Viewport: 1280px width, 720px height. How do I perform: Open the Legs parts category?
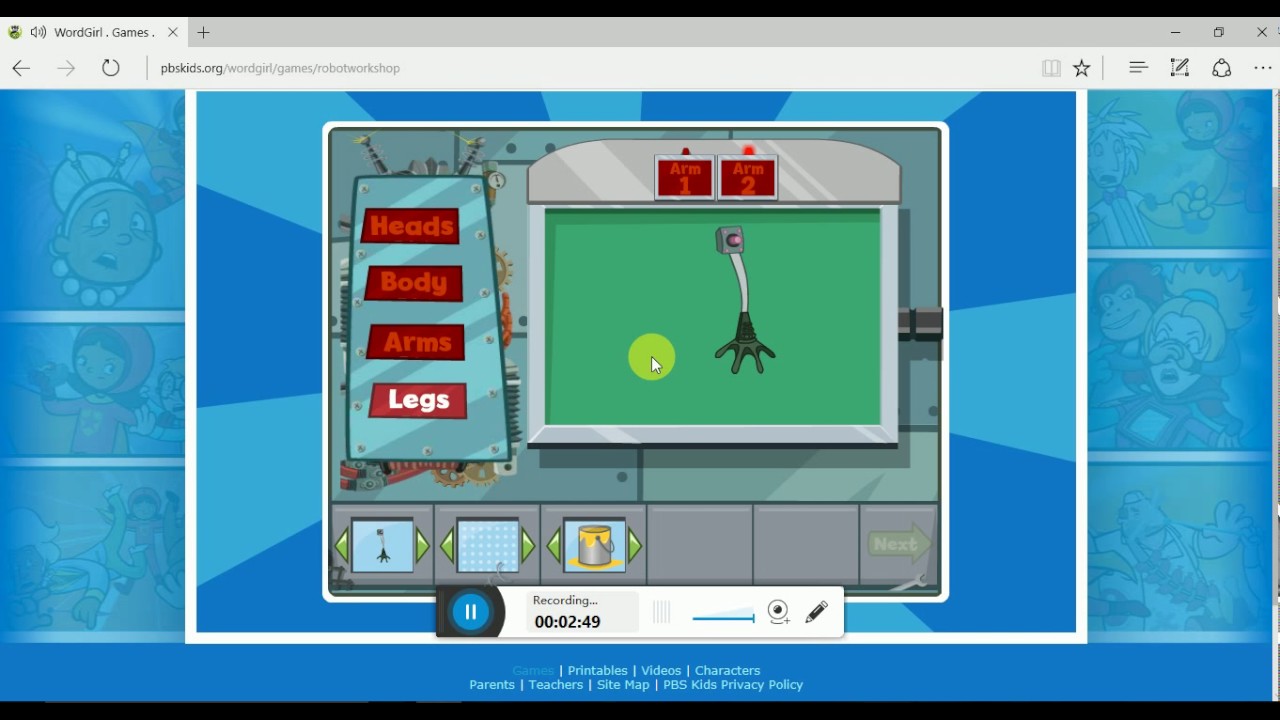pyautogui.click(x=418, y=401)
